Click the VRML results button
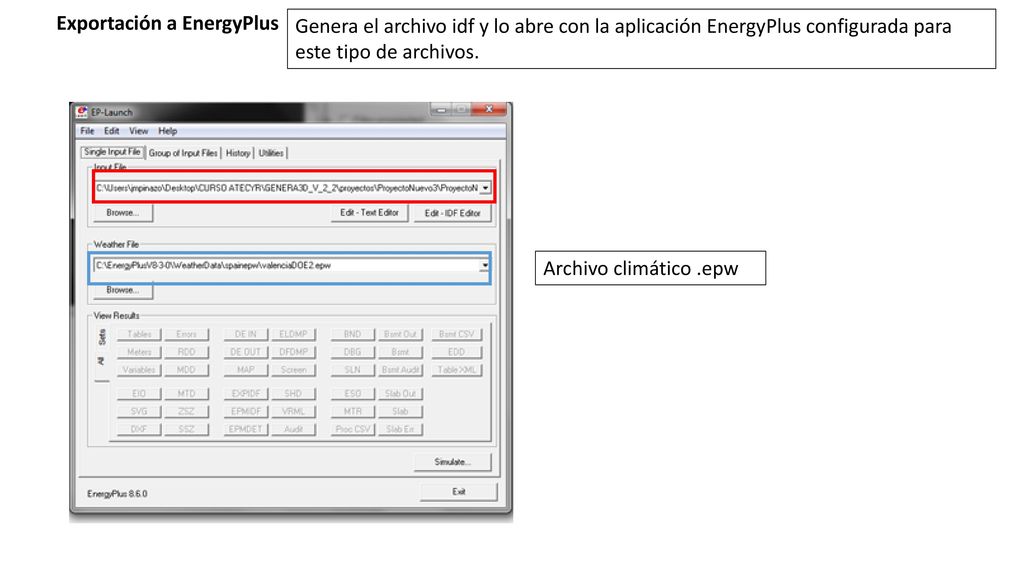 click(293, 411)
